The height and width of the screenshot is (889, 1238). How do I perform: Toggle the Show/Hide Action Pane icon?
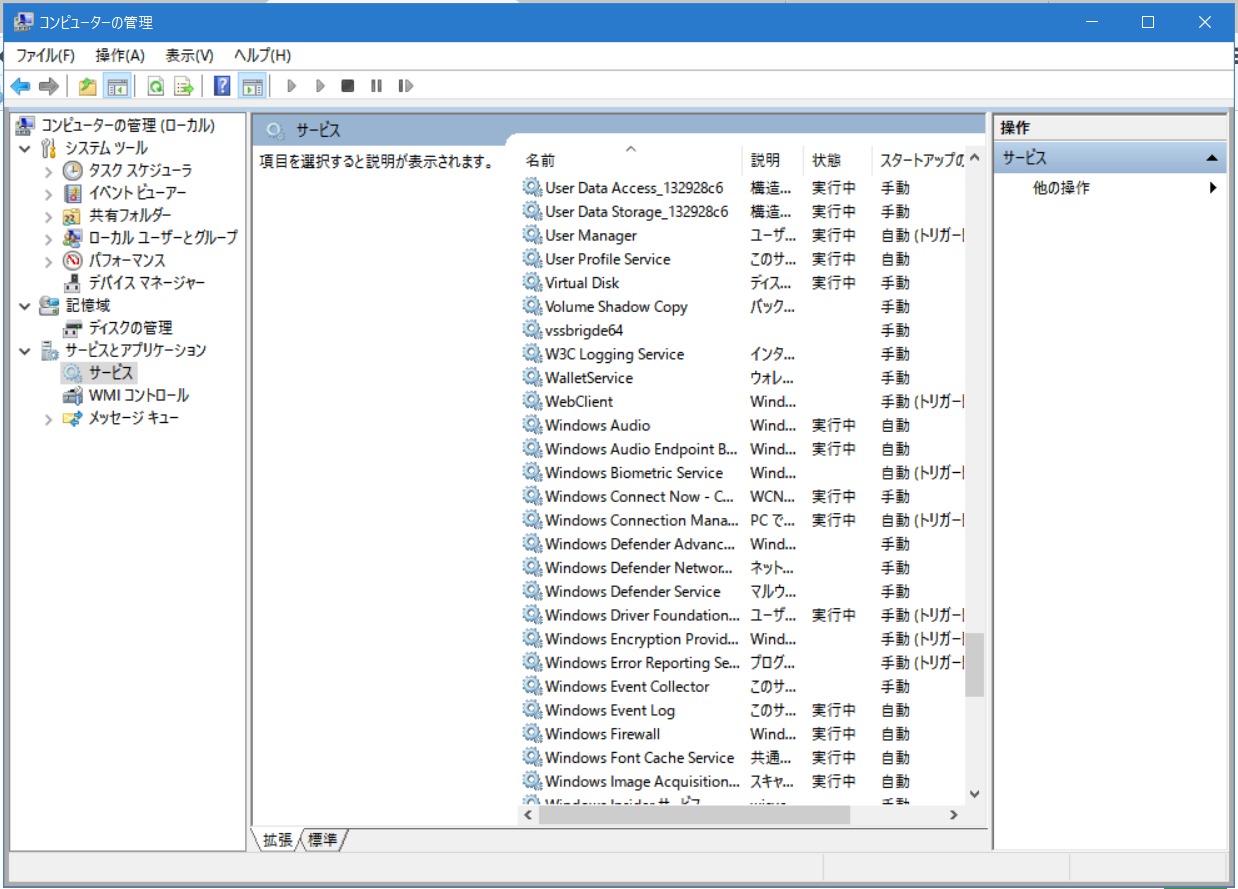tap(252, 86)
